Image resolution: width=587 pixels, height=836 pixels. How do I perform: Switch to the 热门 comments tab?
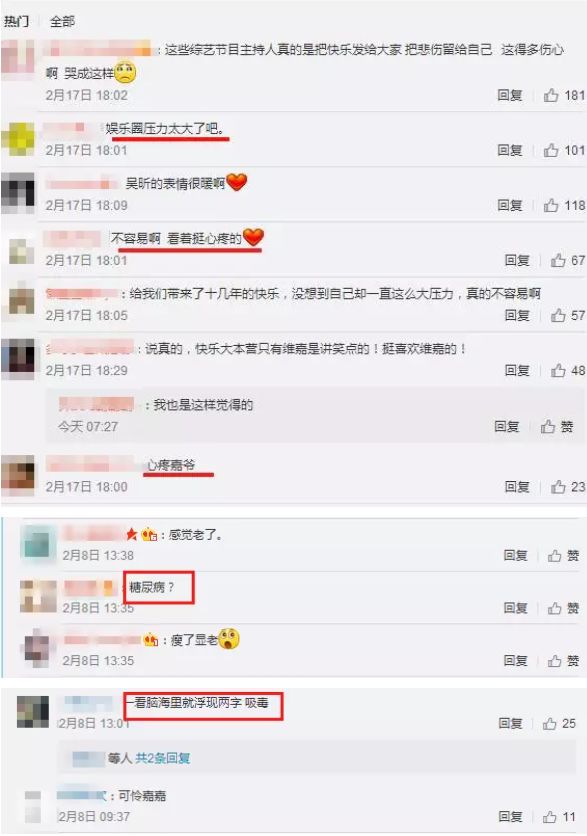tap(16, 21)
